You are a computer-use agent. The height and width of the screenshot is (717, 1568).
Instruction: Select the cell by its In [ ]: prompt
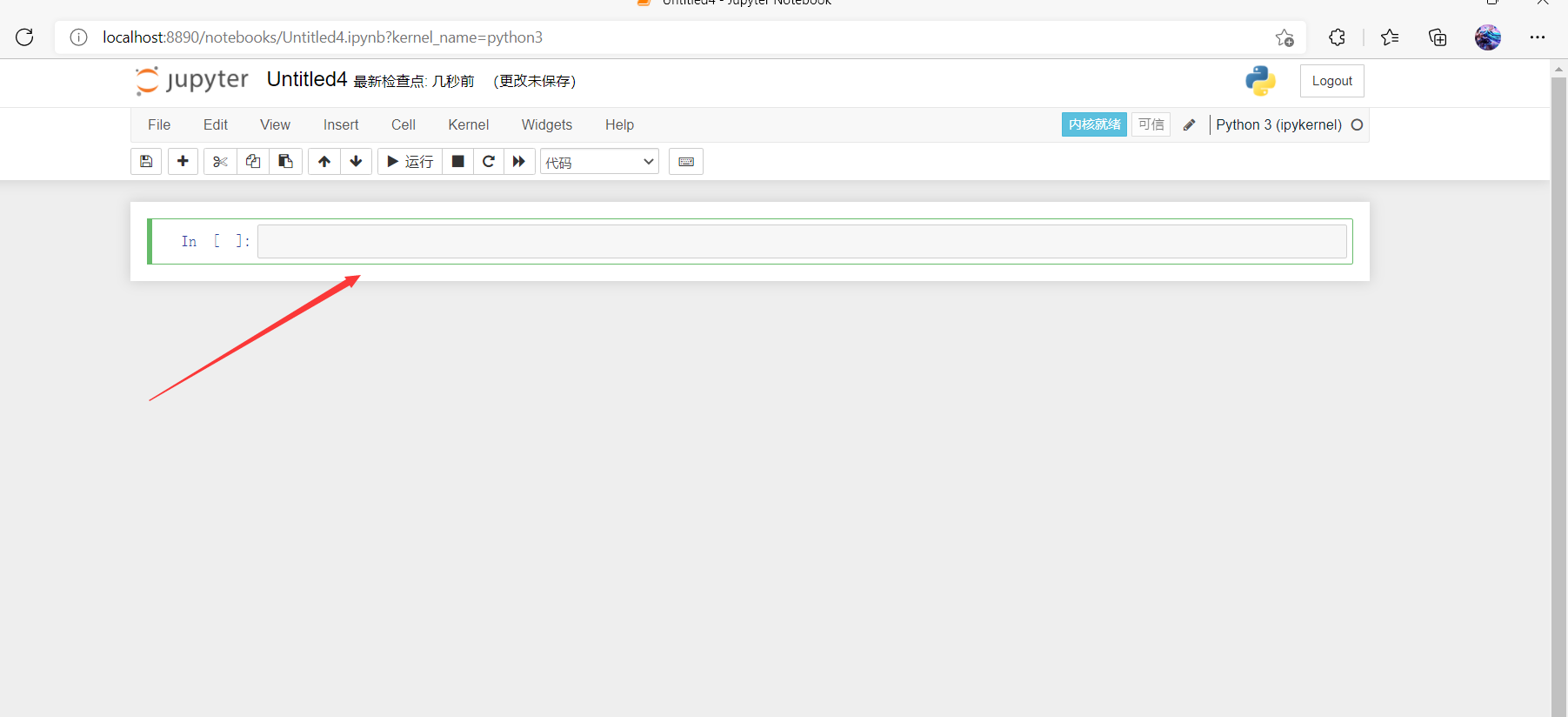[x=216, y=242]
